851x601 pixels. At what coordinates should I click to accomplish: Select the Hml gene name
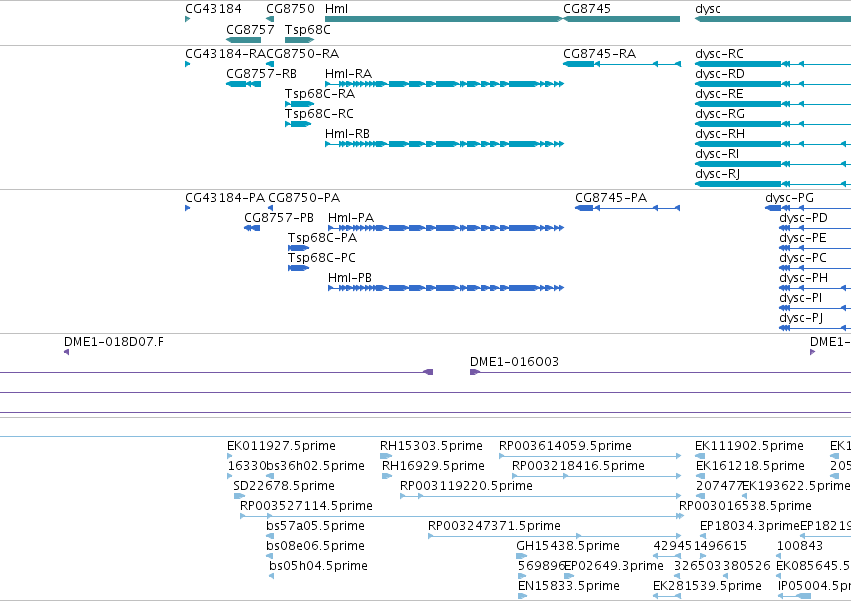pyautogui.click(x=336, y=9)
